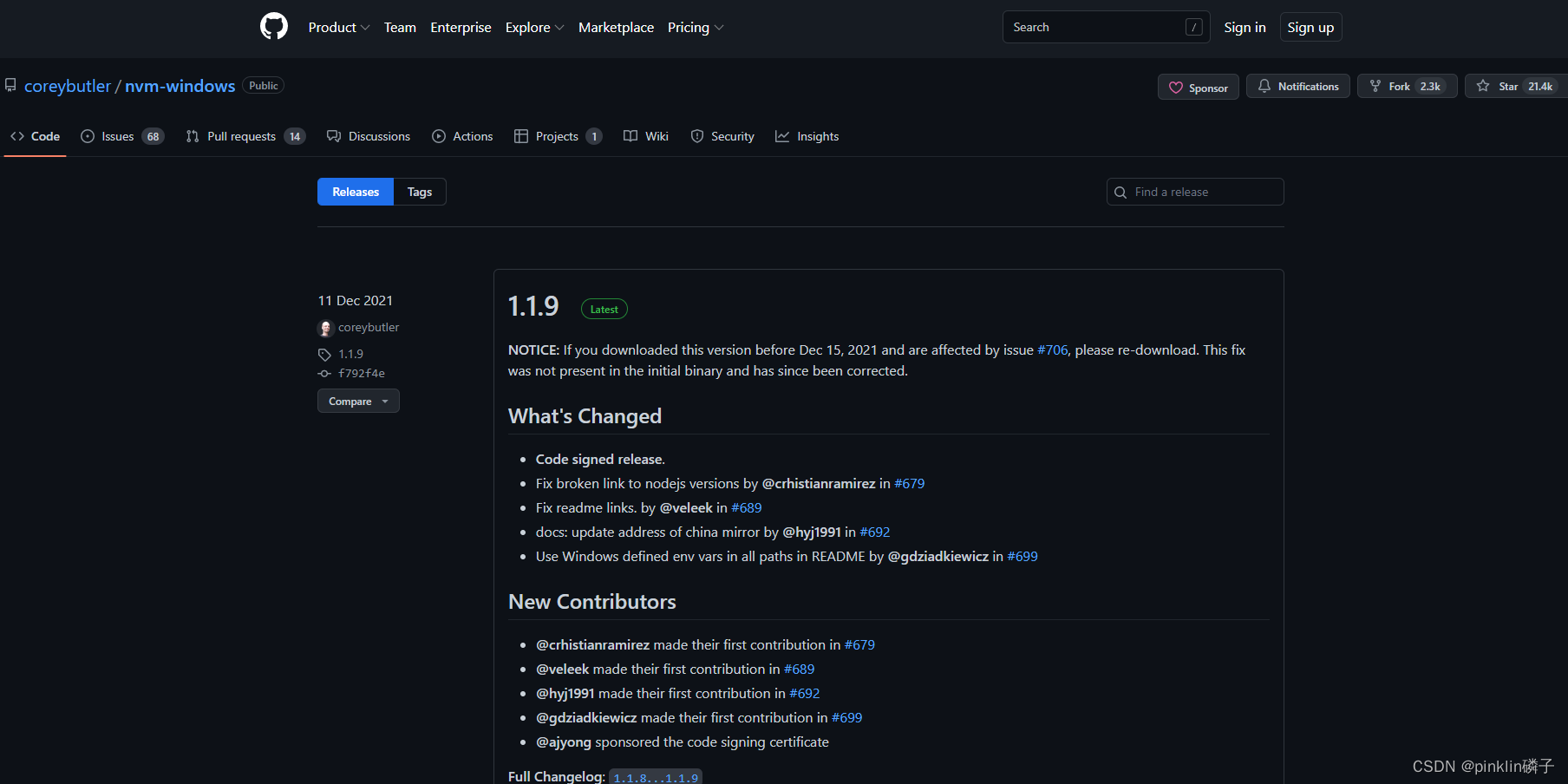The image size is (1568, 784).
Task: Expand the Pricing dropdown
Action: [695, 28]
